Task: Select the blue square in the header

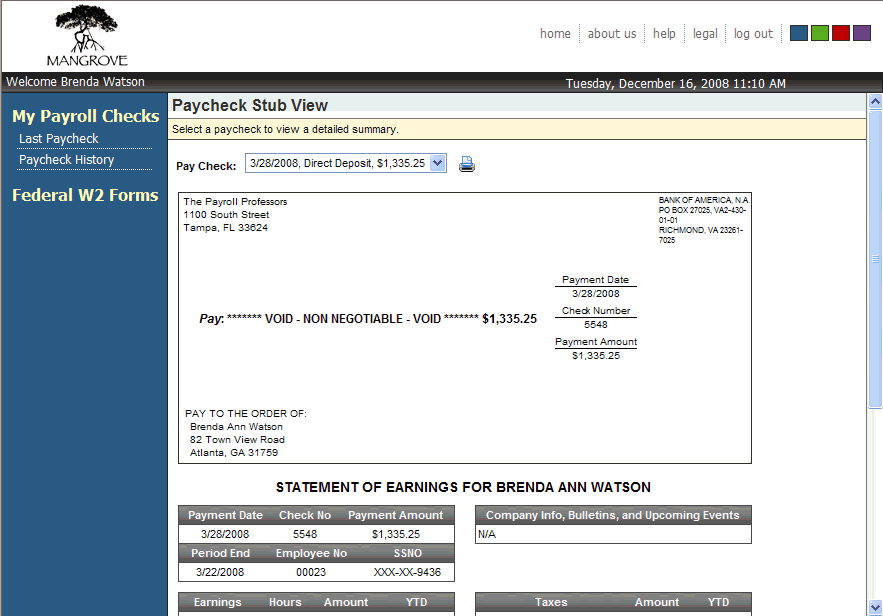Action: click(798, 32)
